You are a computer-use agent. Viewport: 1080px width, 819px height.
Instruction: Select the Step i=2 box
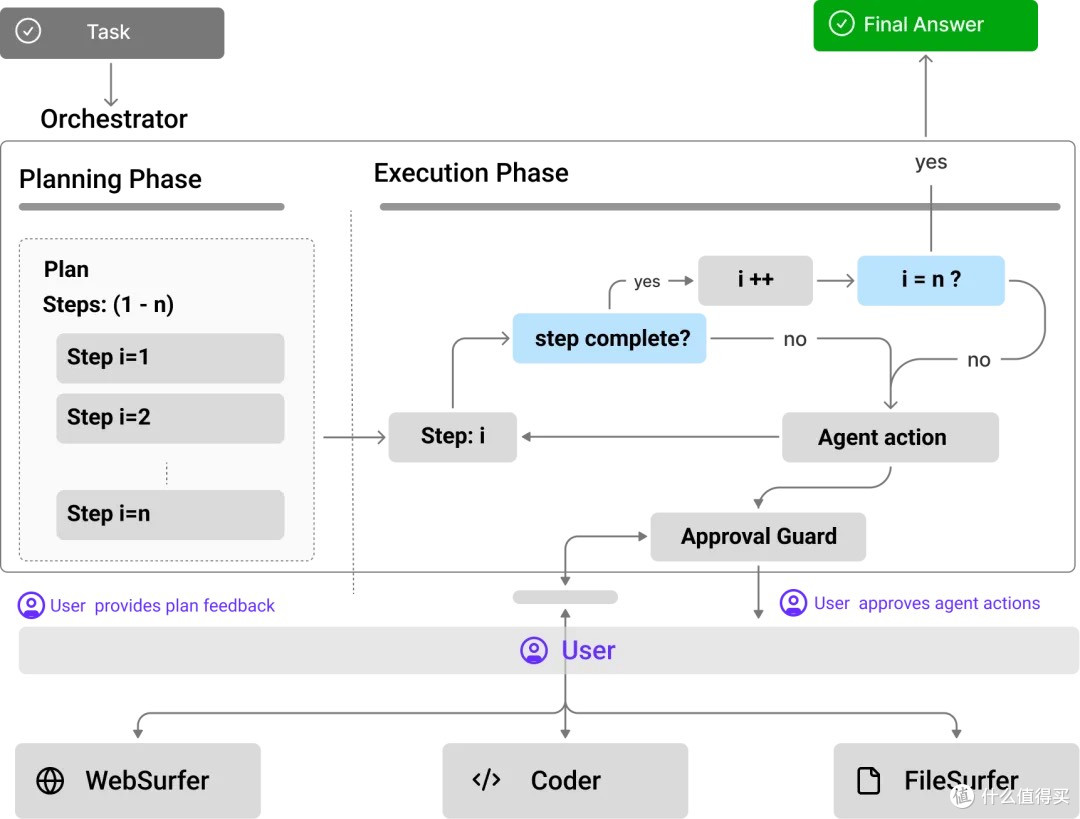pyautogui.click(x=170, y=418)
